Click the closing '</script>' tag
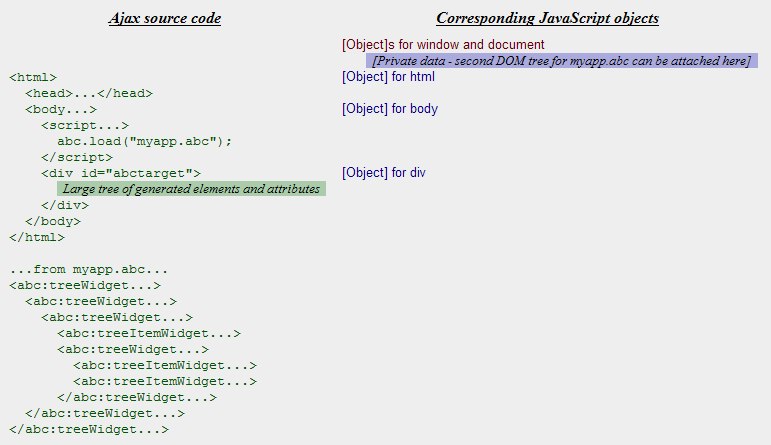771x445 pixels. [77, 157]
